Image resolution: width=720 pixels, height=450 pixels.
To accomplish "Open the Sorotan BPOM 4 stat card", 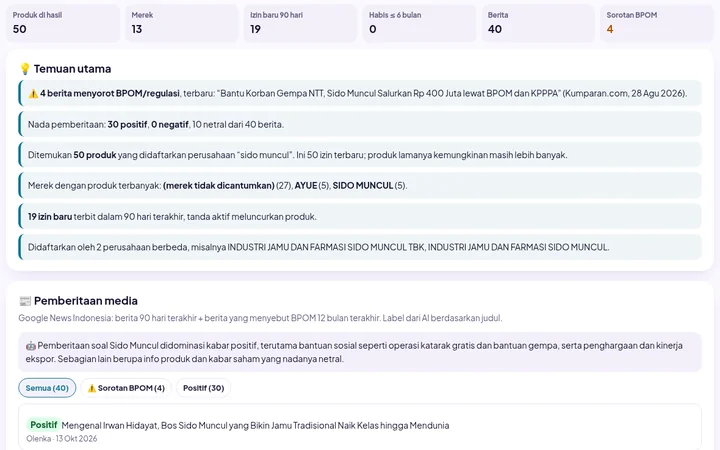I will (657, 23).
